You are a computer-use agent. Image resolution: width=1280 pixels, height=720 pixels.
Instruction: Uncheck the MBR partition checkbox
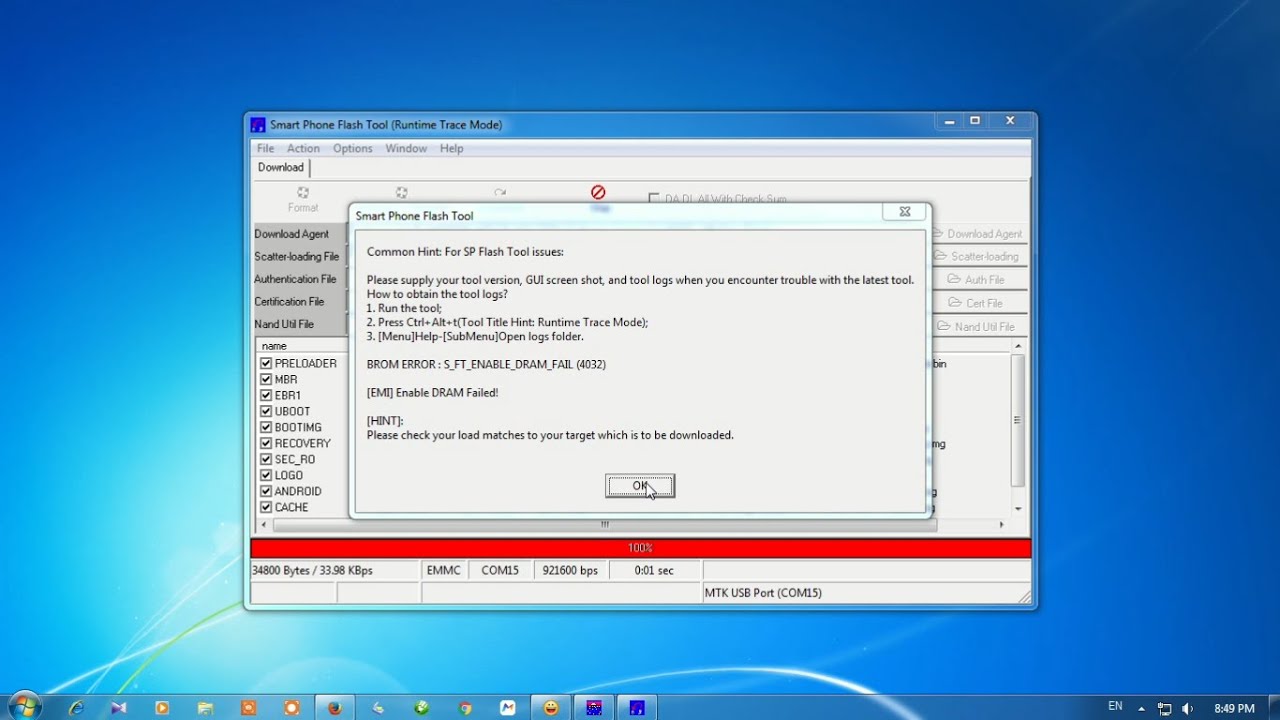(266, 379)
